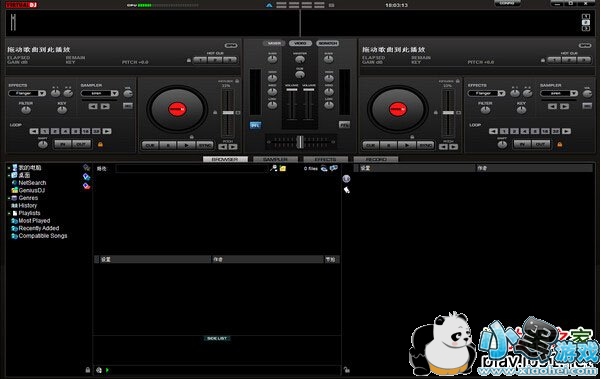Image resolution: width=601 pixels, height=379 pixels.
Task: Pause the right deck
Action: coord(389,146)
